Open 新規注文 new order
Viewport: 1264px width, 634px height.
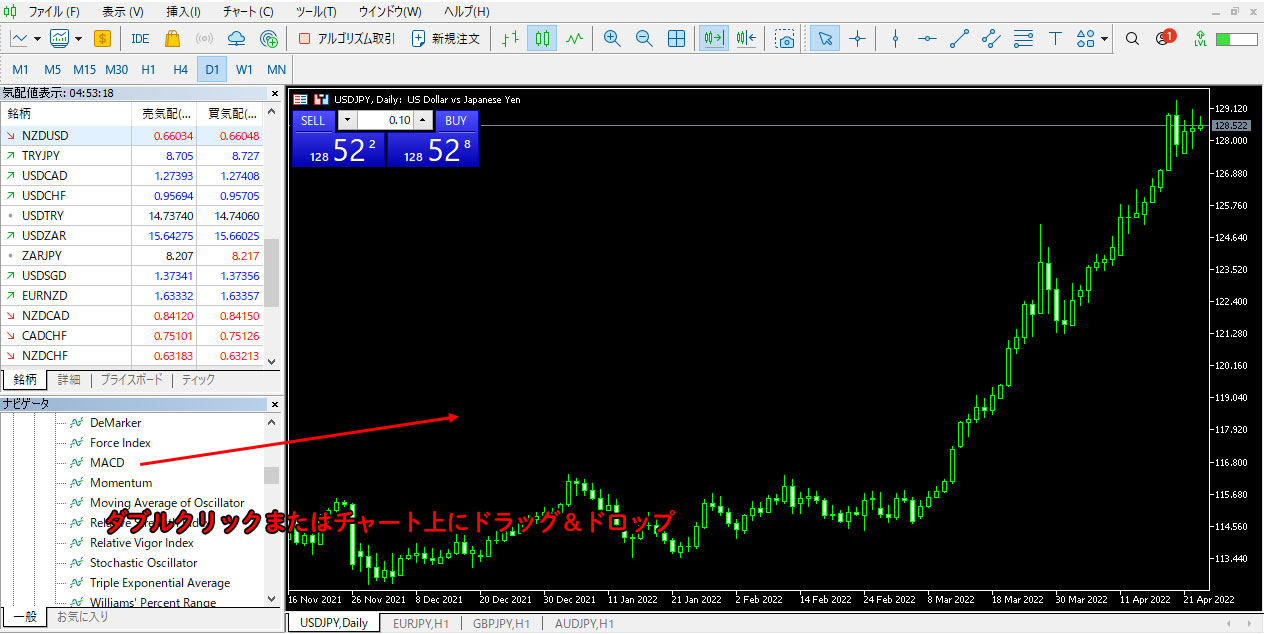446,38
